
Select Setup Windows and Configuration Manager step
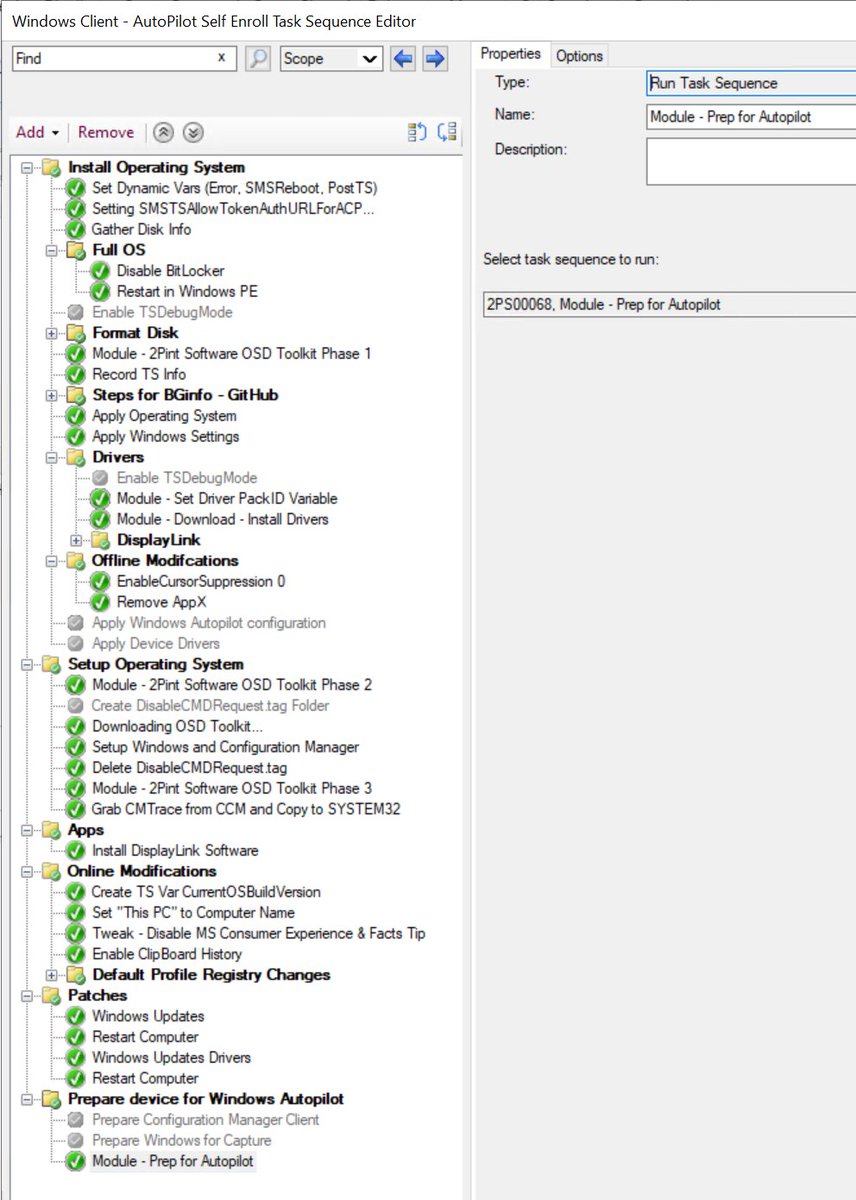(225, 747)
